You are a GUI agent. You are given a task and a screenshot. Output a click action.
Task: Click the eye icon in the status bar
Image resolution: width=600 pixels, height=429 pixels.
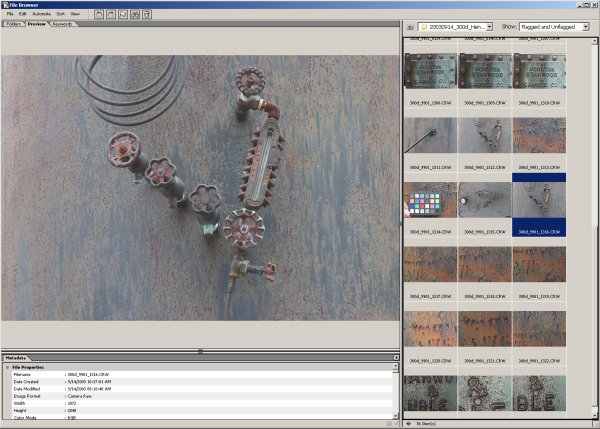[408, 424]
